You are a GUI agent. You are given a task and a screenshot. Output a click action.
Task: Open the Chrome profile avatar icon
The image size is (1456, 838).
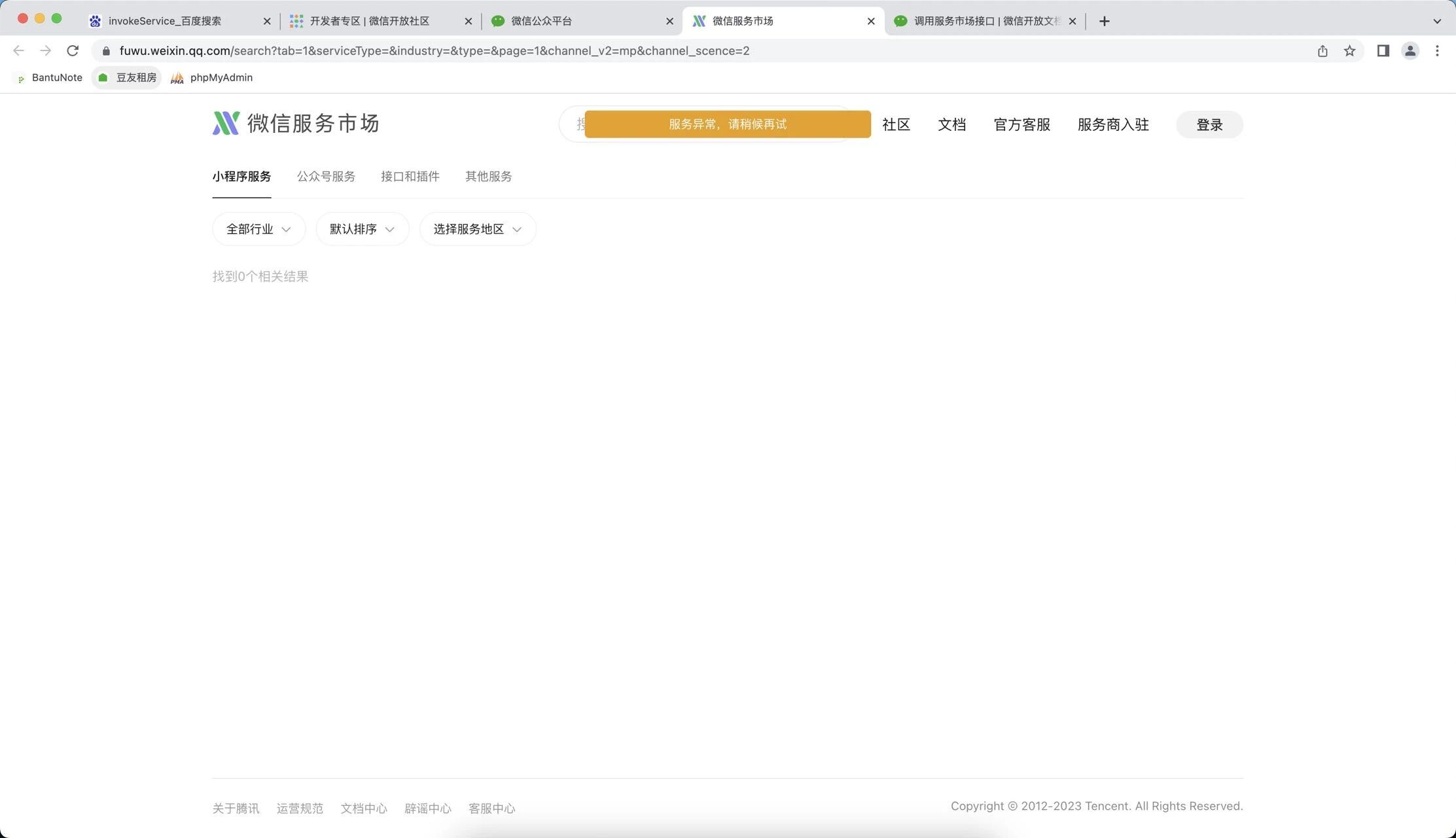[x=1410, y=50]
